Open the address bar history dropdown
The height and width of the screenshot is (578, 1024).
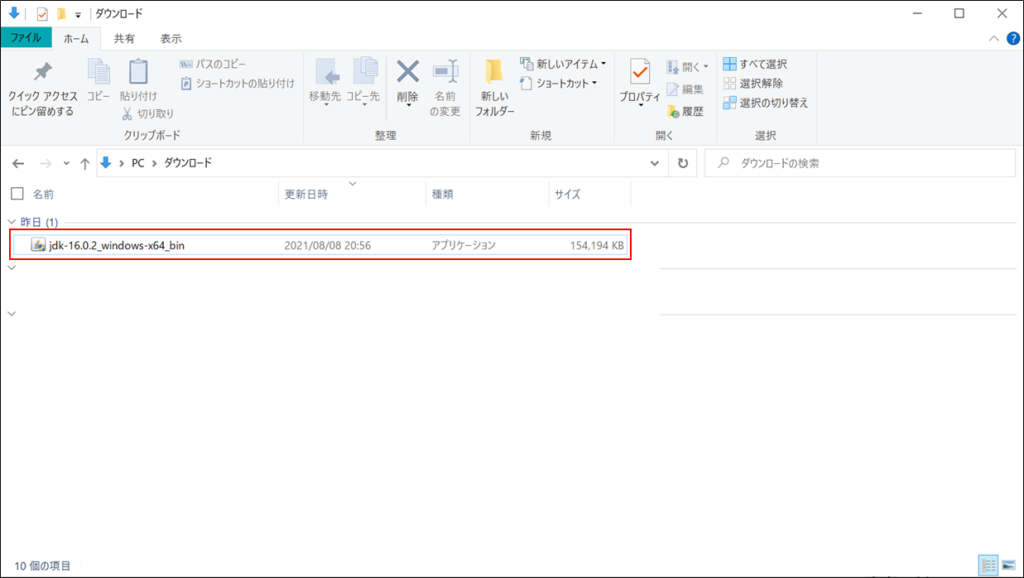[654, 163]
